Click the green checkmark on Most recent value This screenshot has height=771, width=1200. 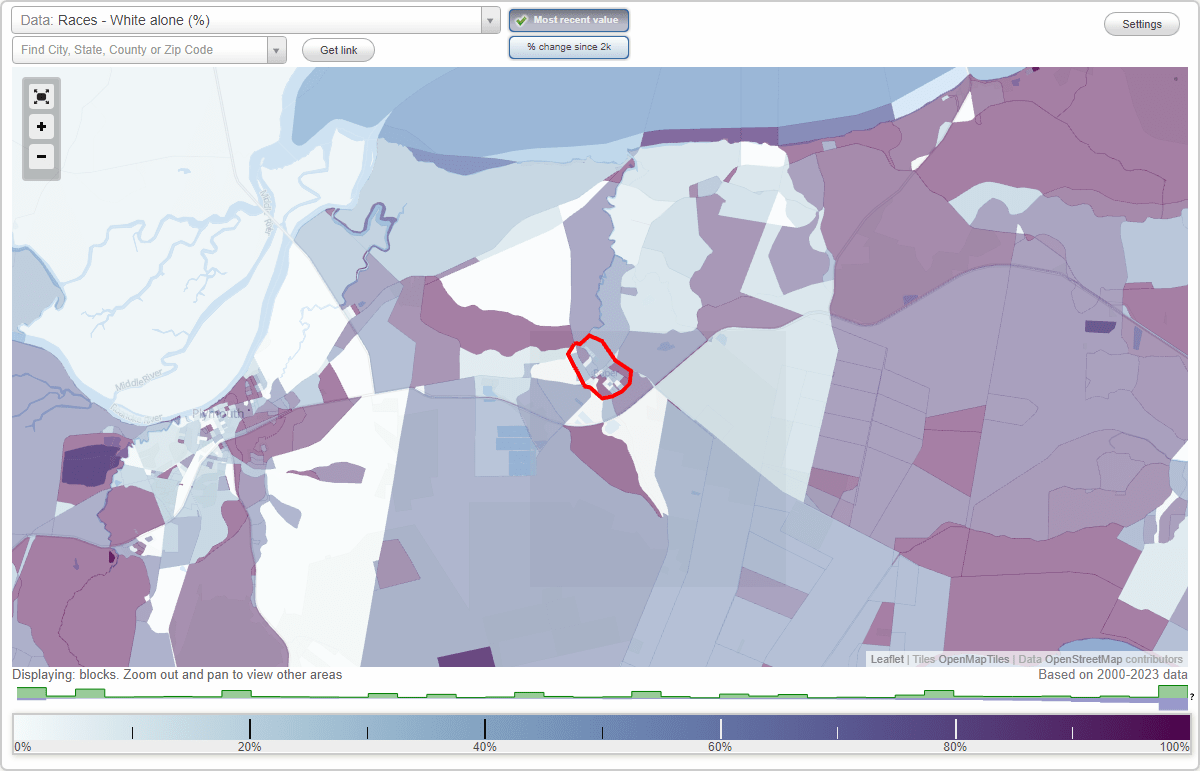(x=522, y=19)
